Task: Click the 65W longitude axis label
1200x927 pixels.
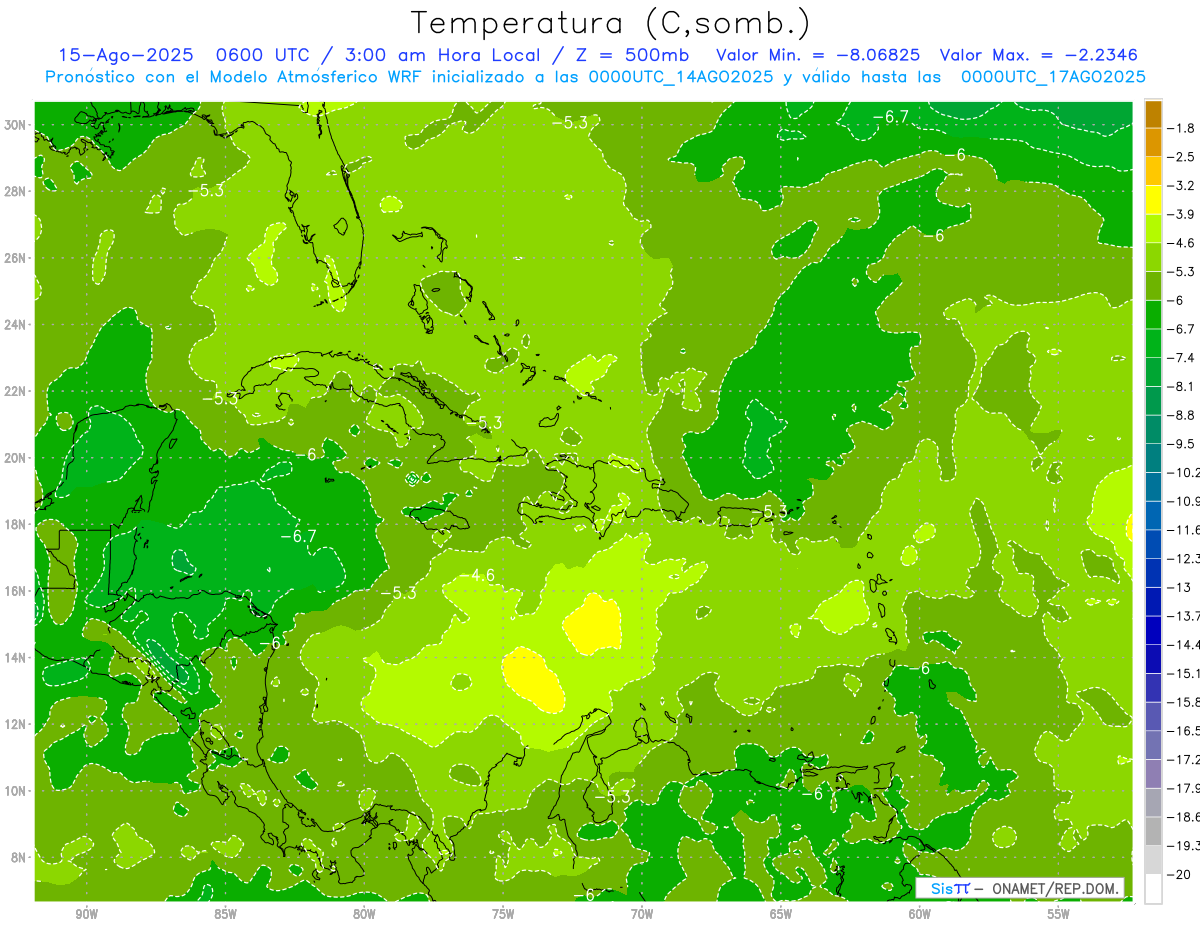Action: (x=781, y=914)
